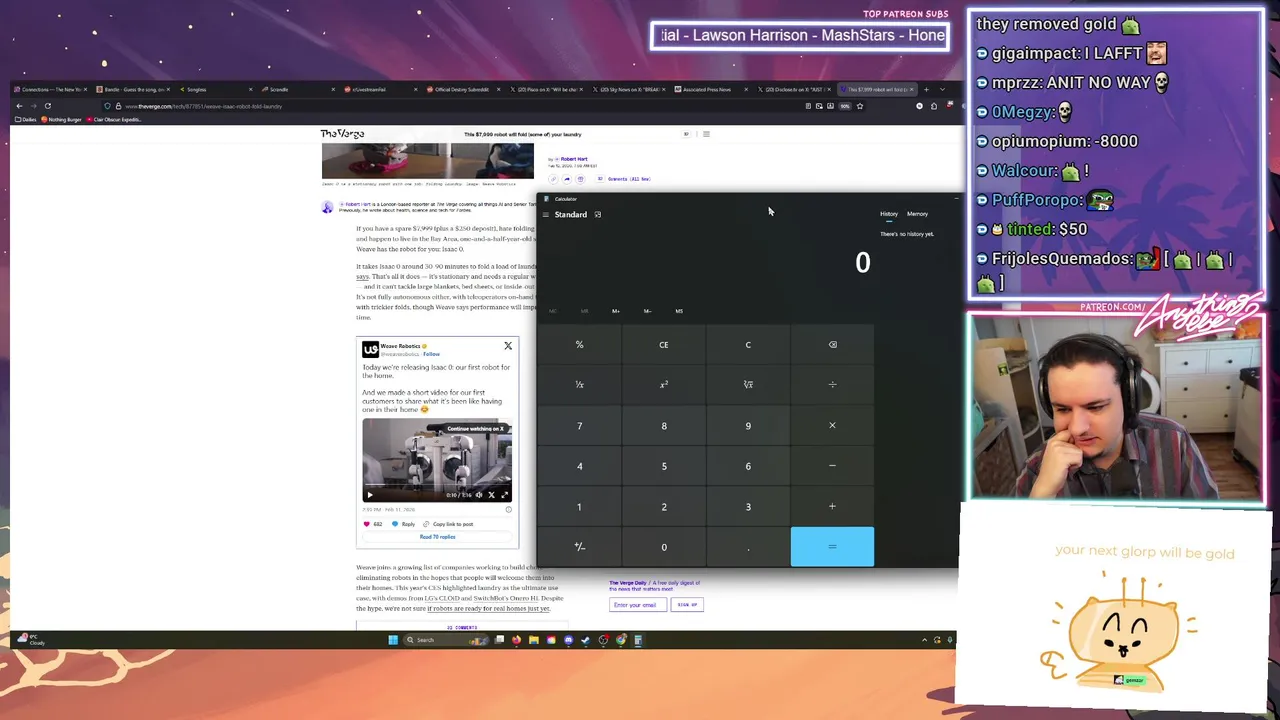
Task: Click the x squared key
Action: point(664,385)
